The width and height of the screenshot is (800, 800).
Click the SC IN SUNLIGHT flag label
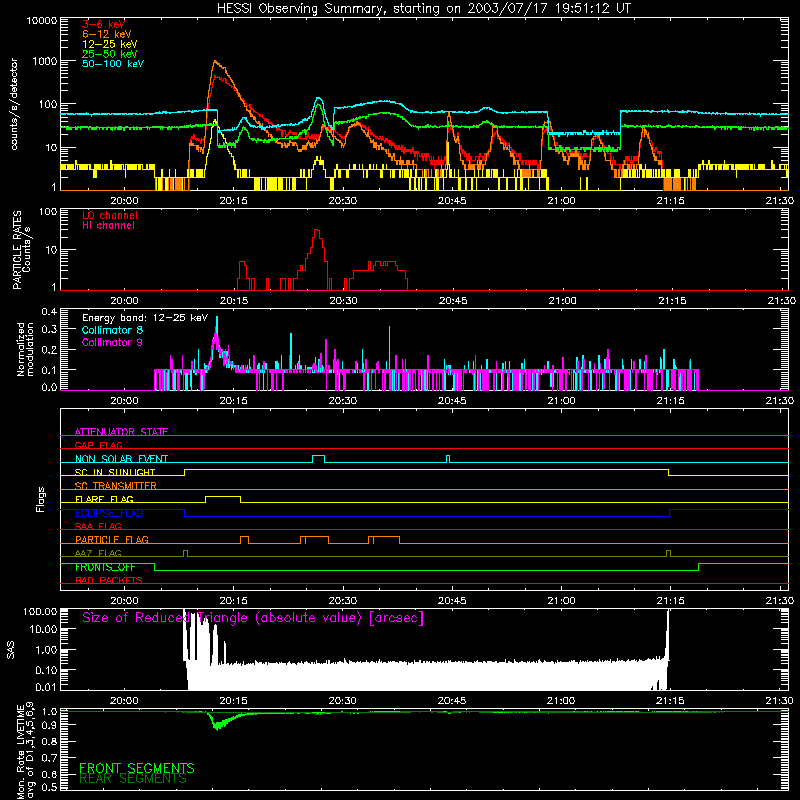coord(115,472)
